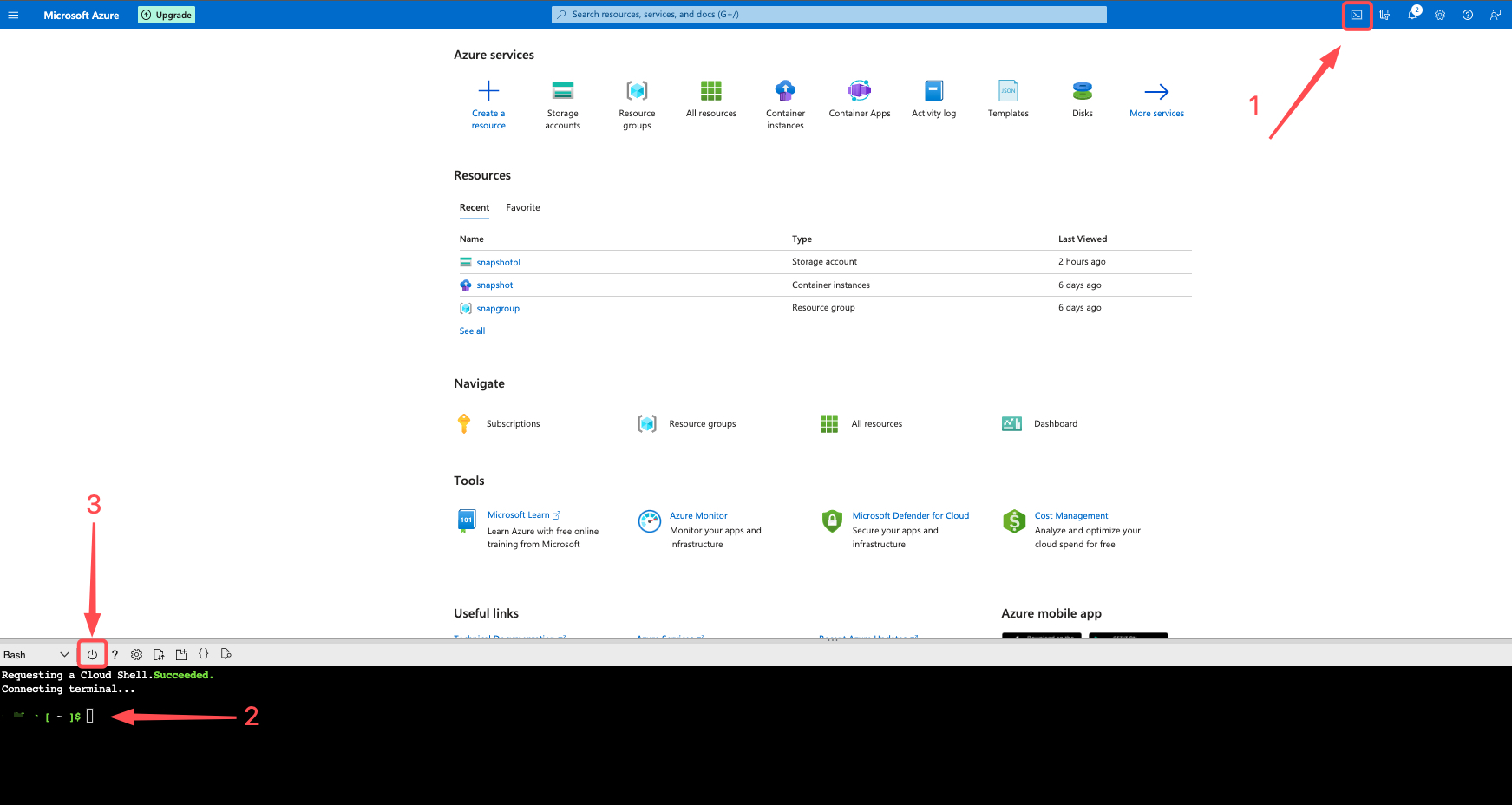The width and height of the screenshot is (1512, 805).
Task: Open the Cloud Shell settings gear
Action: 136,655
